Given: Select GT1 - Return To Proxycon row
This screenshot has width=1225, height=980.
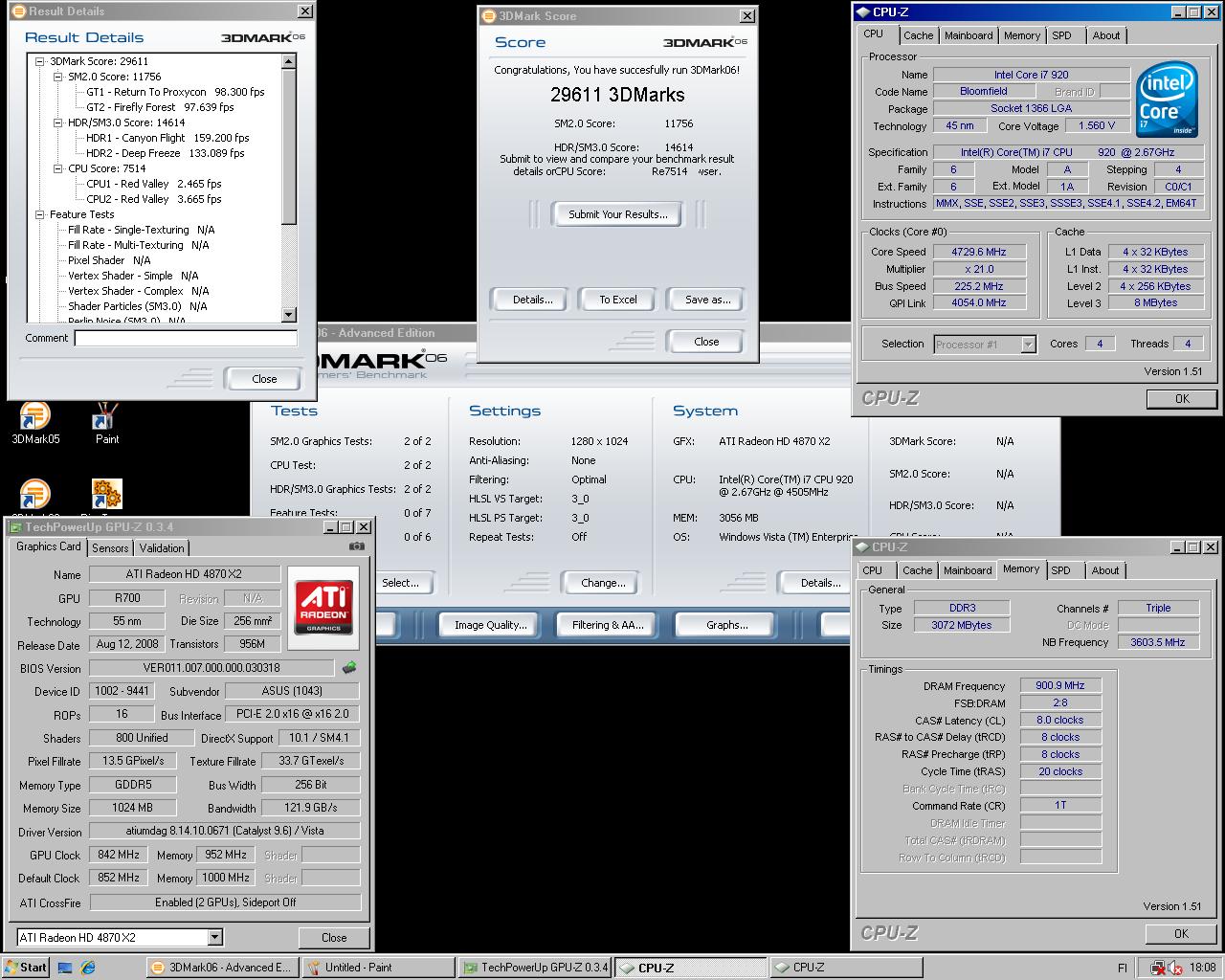Looking at the screenshot, I should [175, 92].
